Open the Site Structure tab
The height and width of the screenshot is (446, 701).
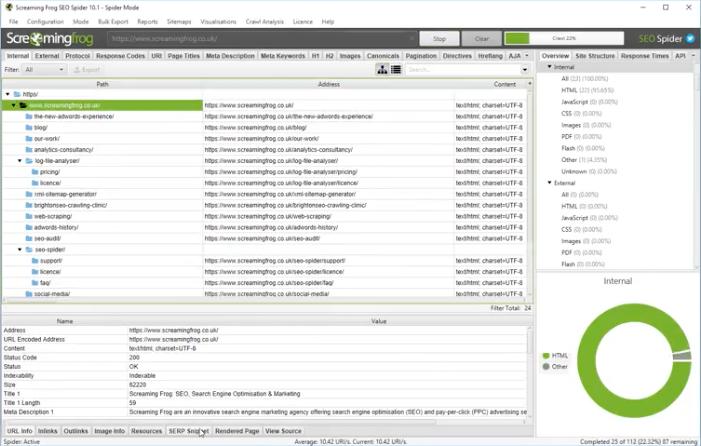click(x=595, y=56)
